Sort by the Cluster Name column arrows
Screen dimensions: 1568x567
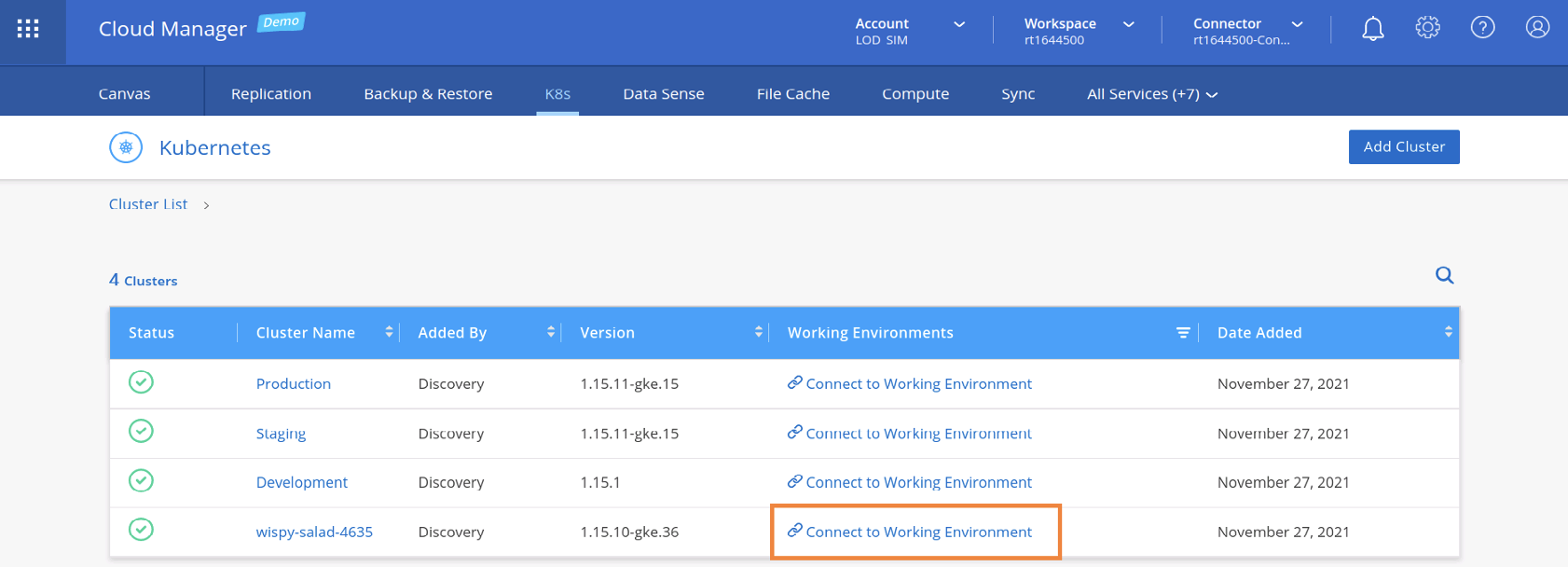point(389,332)
